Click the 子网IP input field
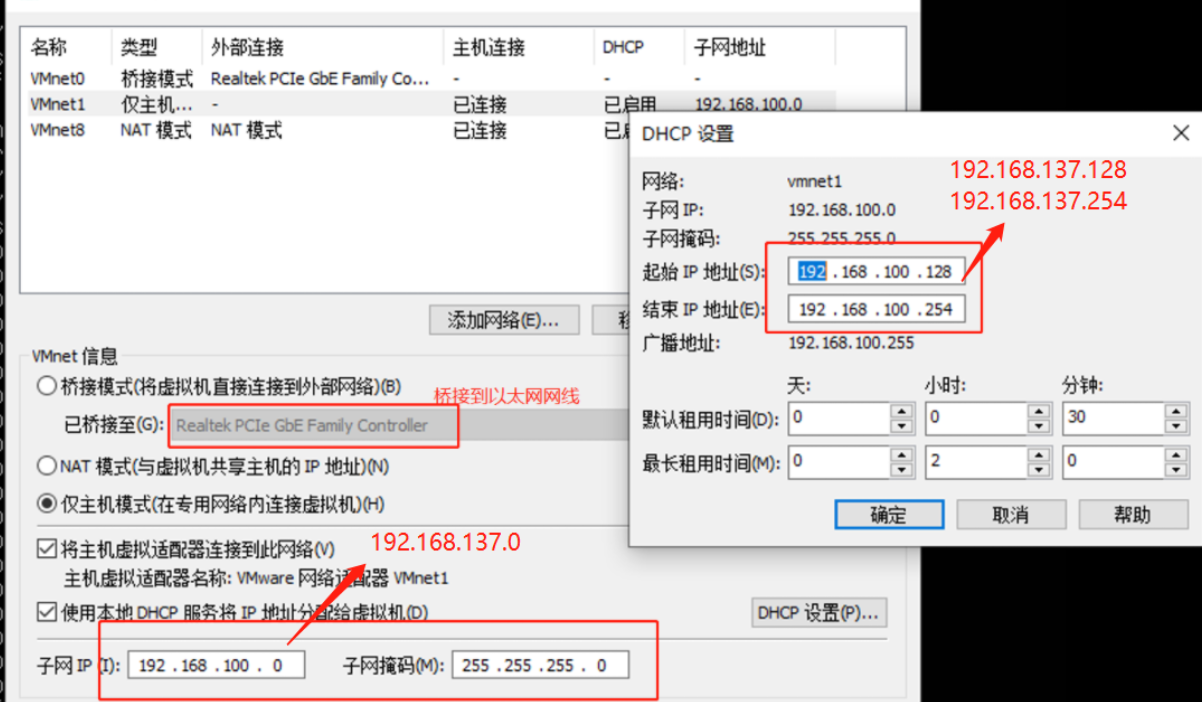This screenshot has height=702, width=1202. [215, 664]
